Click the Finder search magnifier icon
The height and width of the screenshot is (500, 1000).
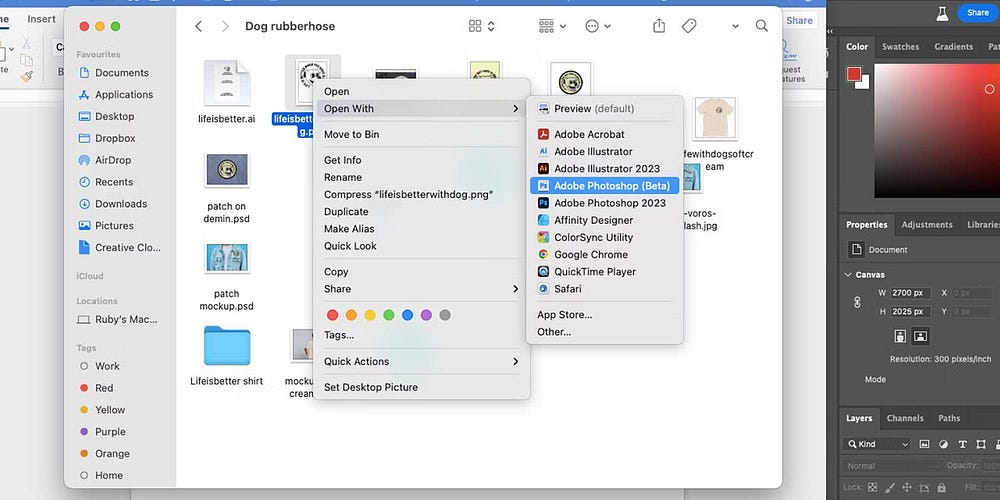pyautogui.click(x=762, y=26)
